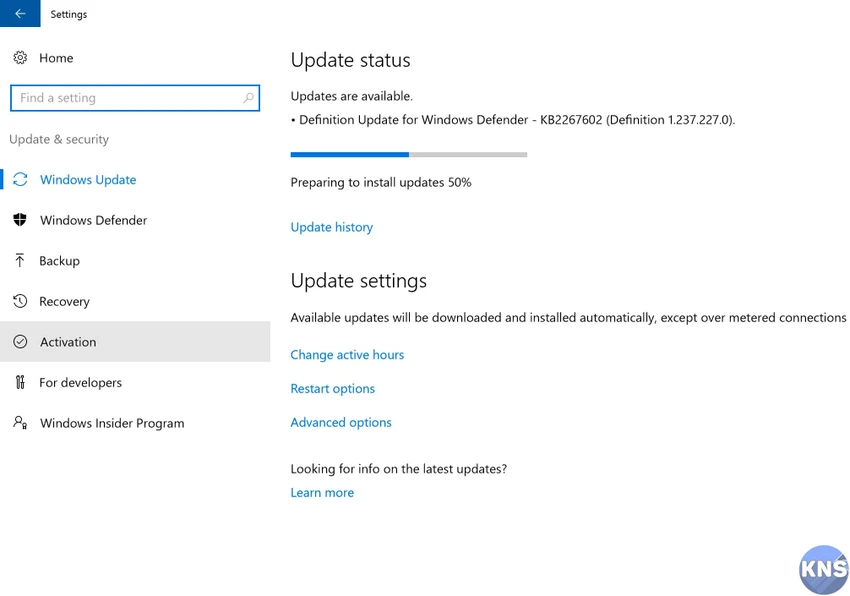Click the Update & security section label
Viewport: 850px width, 596px height.
[59, 139]
